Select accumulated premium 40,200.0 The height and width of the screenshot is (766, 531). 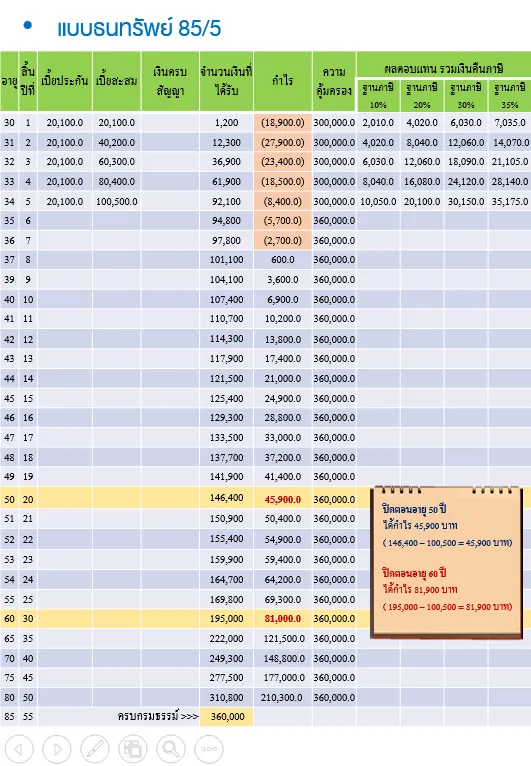117,143
